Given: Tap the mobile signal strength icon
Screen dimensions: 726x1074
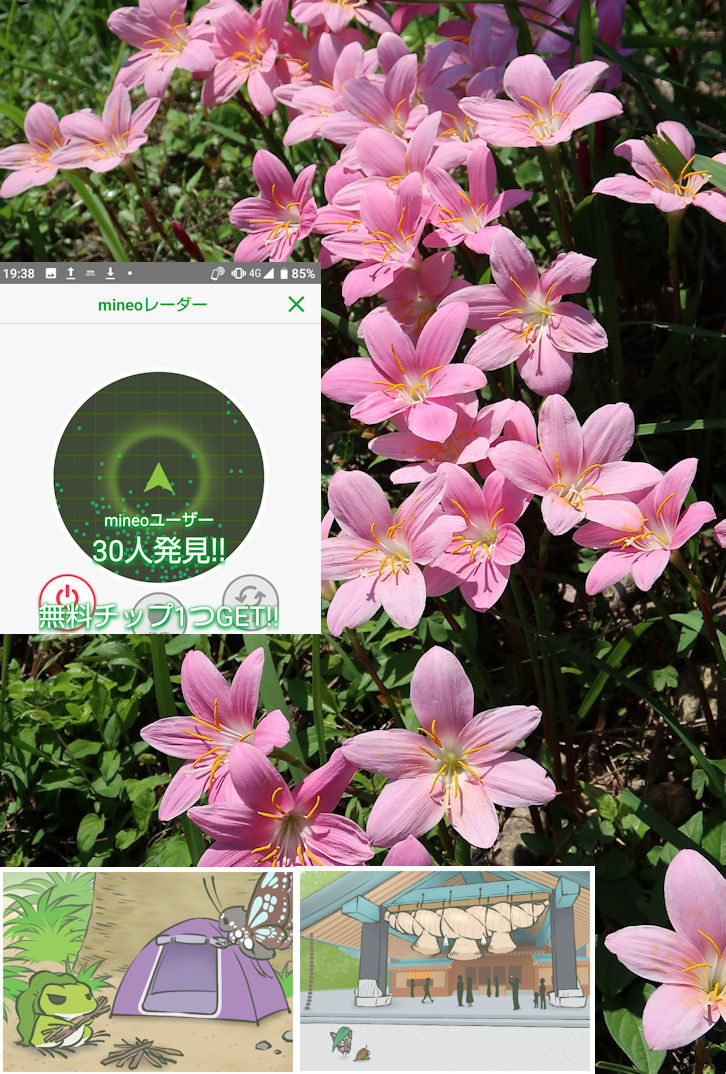Looking at the screenshot, I should pyautogui.click(x=268, y=273).
